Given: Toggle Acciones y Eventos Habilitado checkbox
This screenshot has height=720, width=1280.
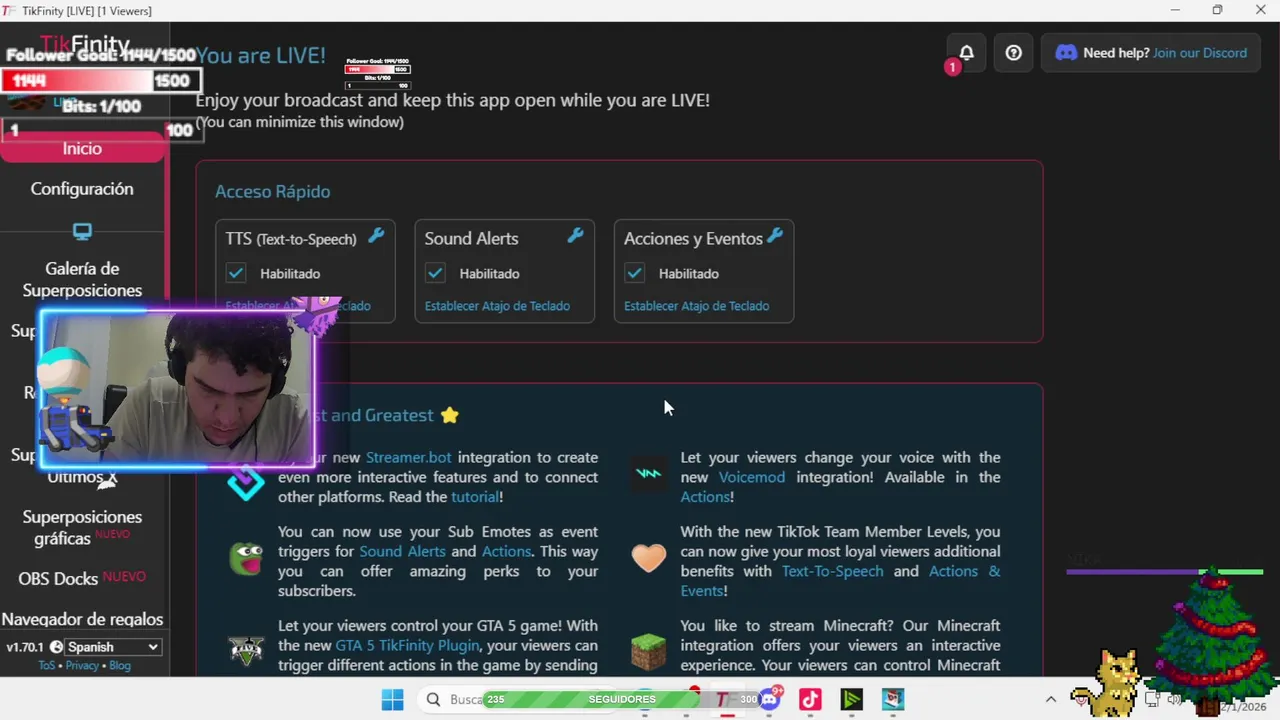Looking at the screenshot, I should [634, 273].
